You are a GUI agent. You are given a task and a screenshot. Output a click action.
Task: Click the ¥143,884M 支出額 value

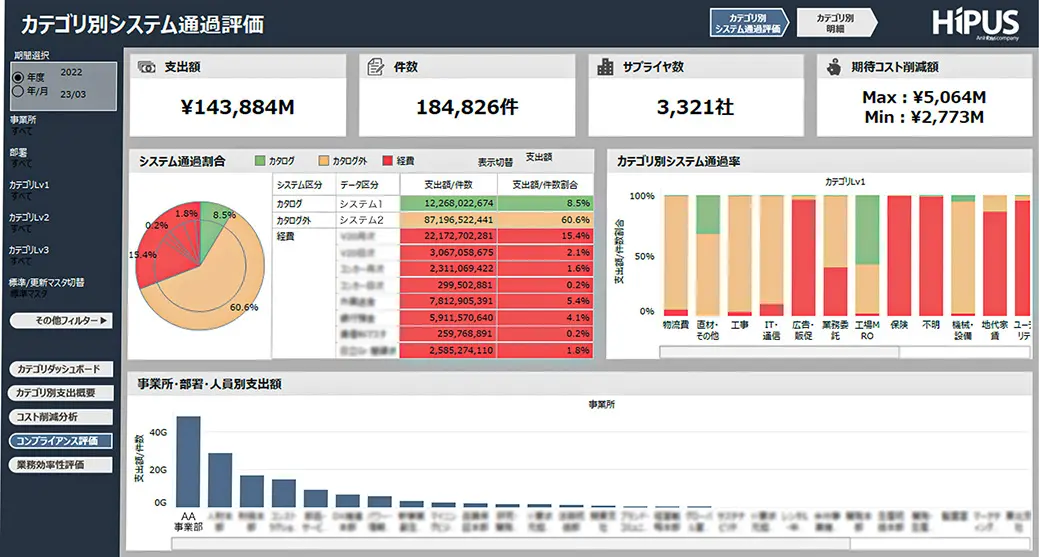point(237,107)
